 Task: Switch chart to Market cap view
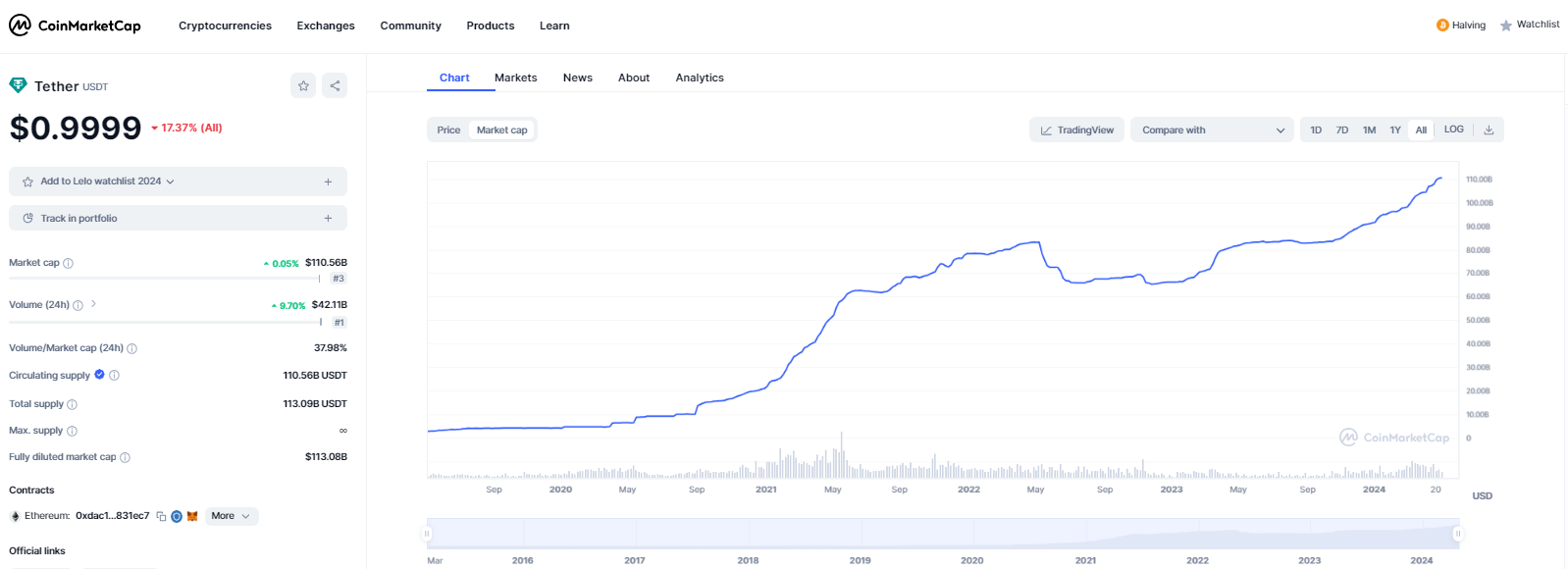pos(501,129)
